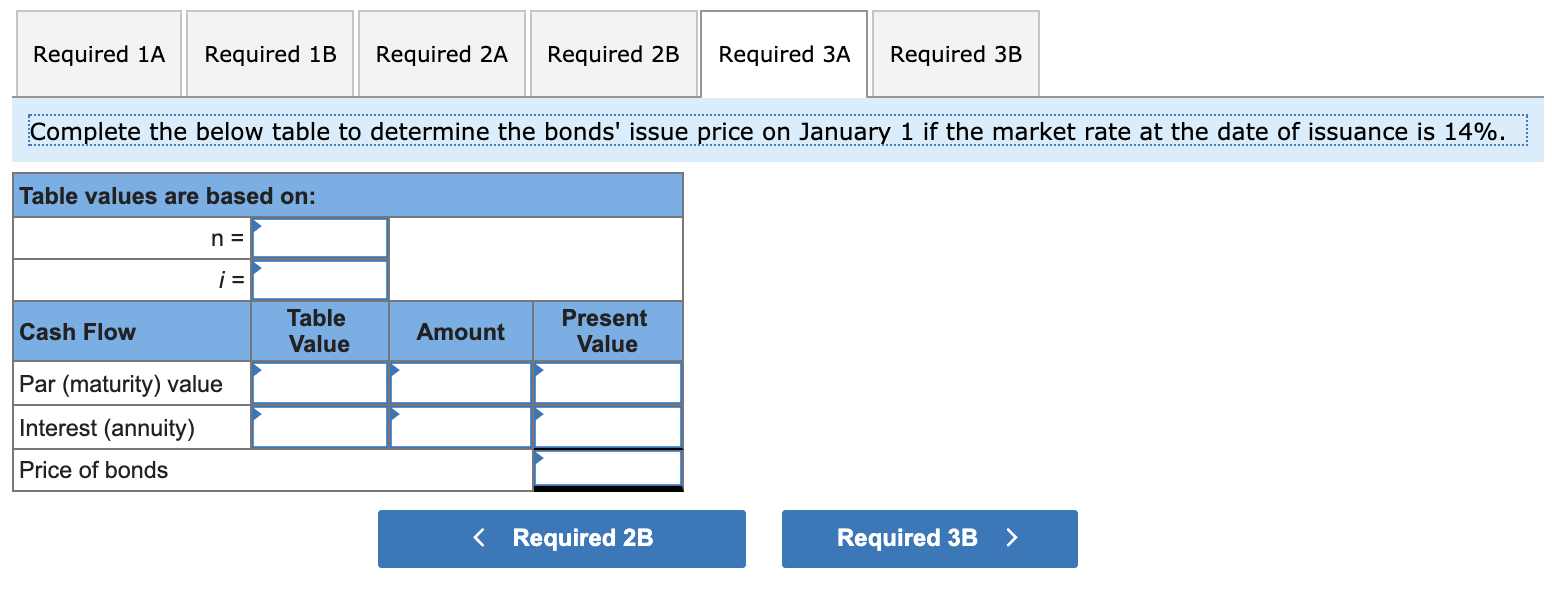The image size is (1552, 608).
Task: Switch to the Required 1B tab
Action: (270, 54)
